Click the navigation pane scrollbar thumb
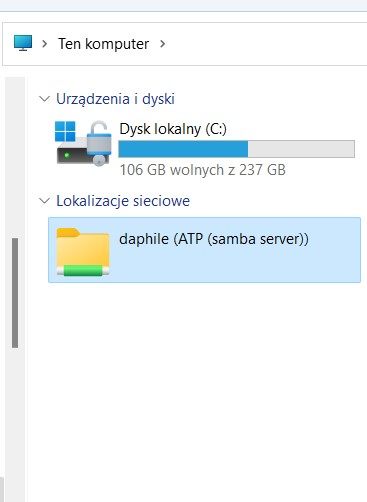367x502 pixels. click(x=15, y=293)
